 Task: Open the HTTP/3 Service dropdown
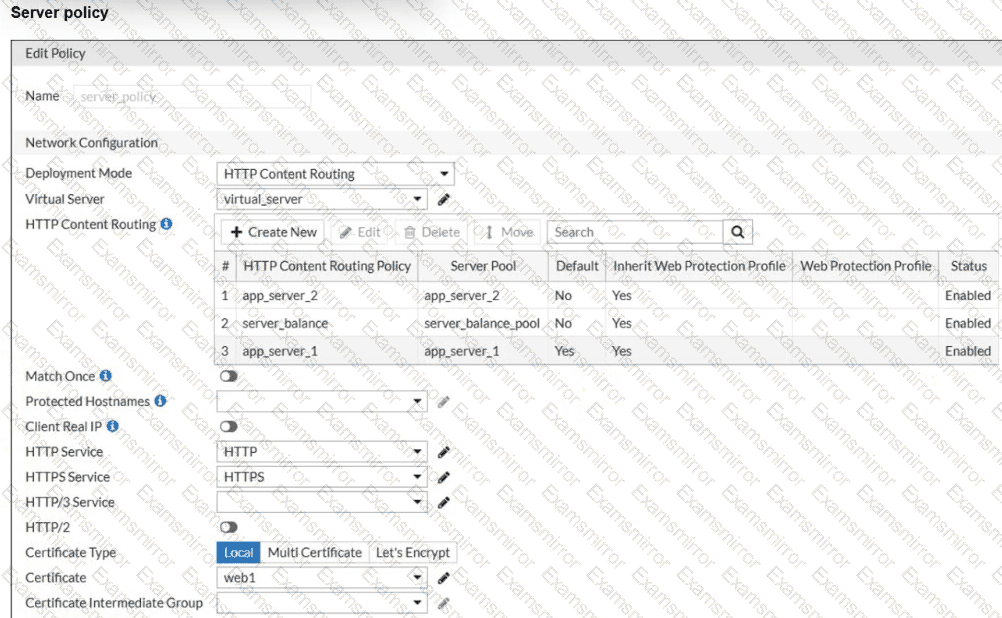321,502
